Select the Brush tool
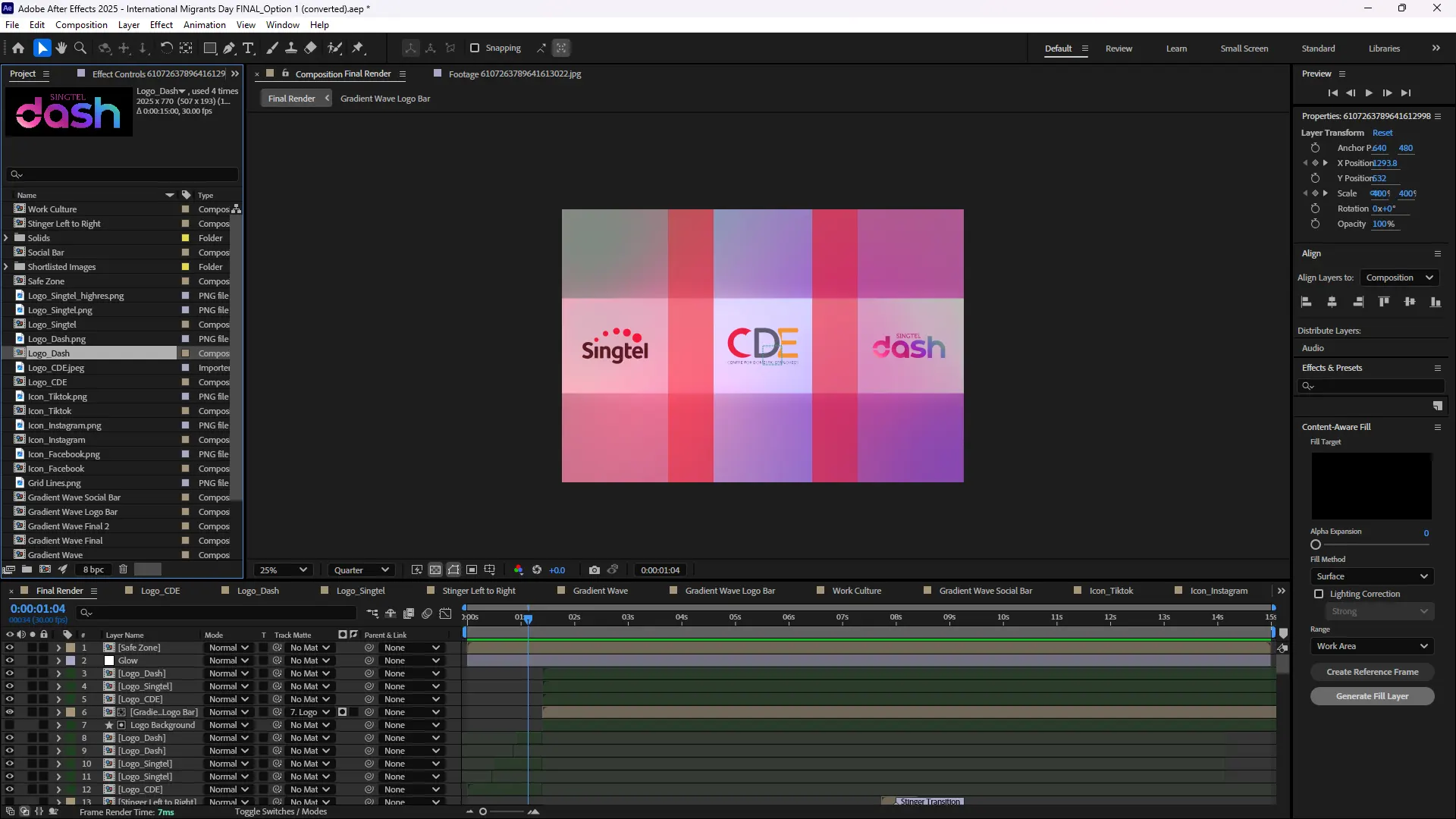Viewport: 1456px width, 819px height. point(272,48)
